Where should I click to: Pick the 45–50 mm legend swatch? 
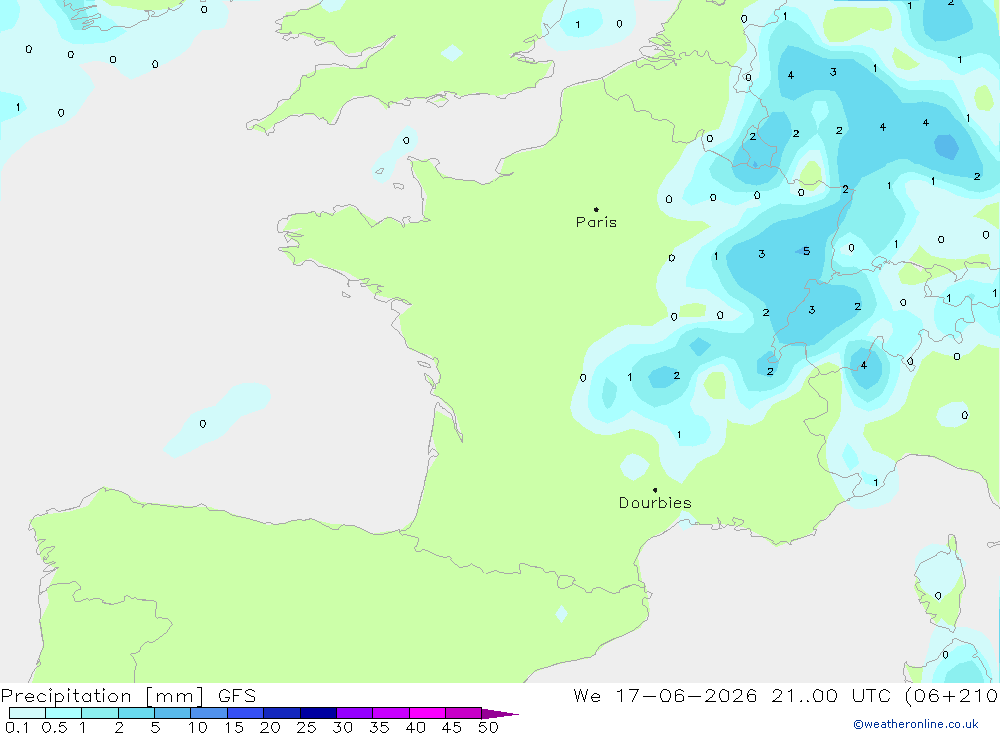point(463,713)
